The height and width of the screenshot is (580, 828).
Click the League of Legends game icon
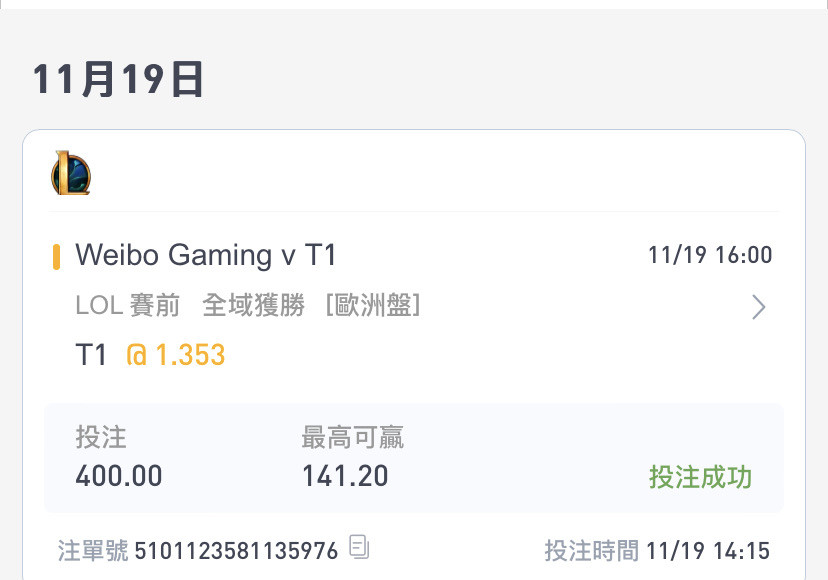(71, 173)
